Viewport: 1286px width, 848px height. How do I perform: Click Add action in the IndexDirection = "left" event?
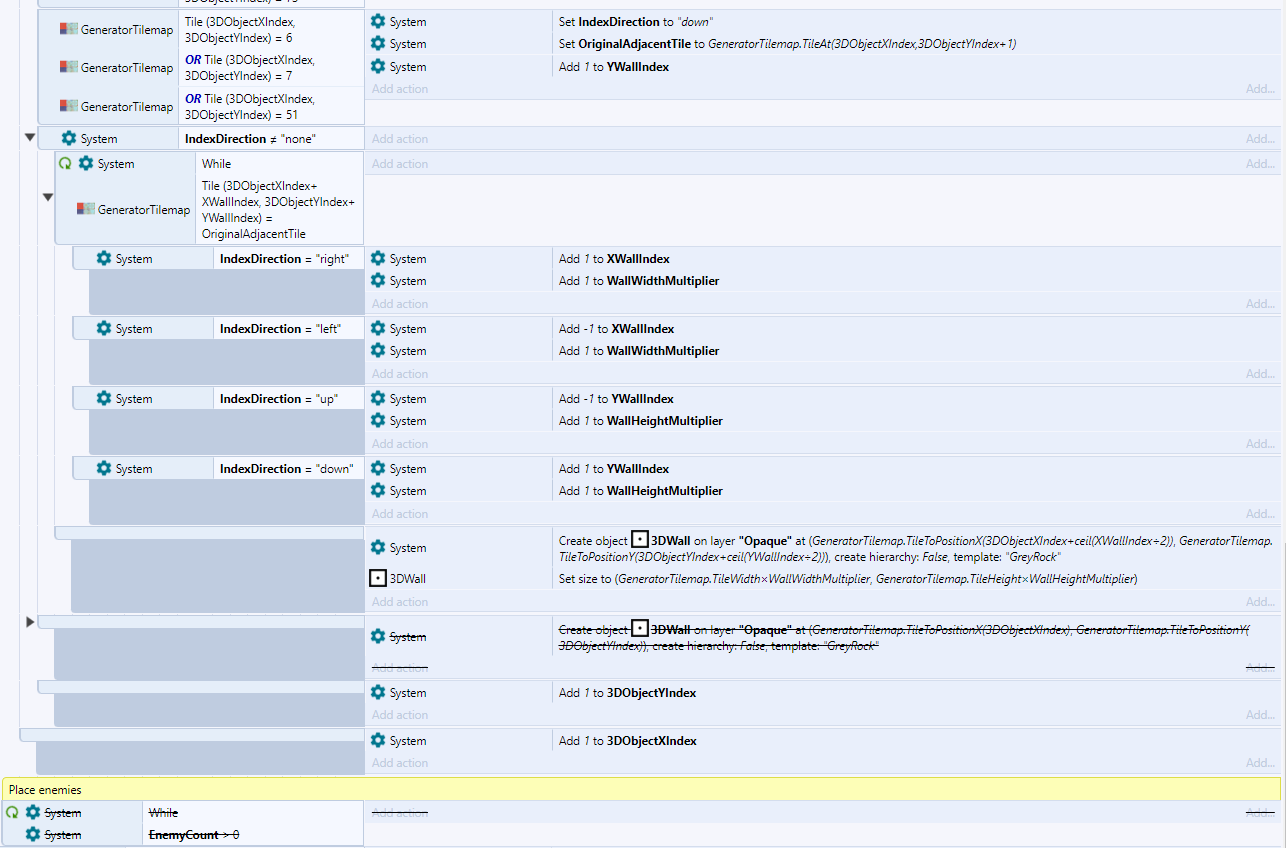400,374
